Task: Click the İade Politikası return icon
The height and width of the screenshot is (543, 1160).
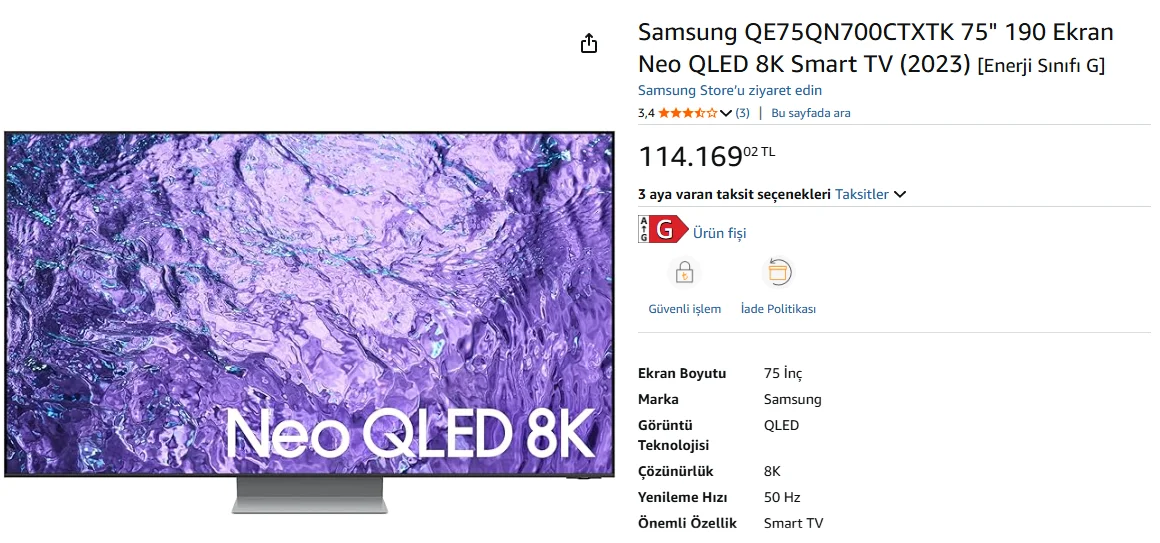Action: [778, 273]
